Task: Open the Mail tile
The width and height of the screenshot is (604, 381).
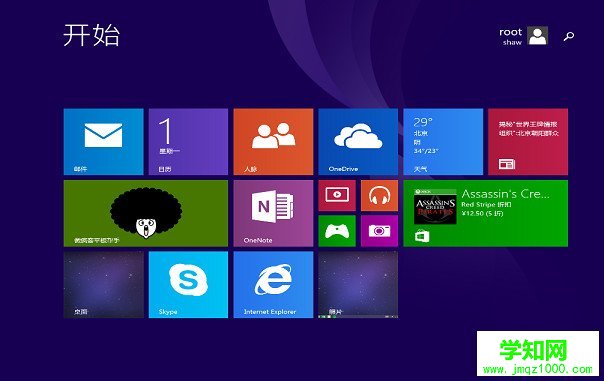Action: (x=103, y=142)
